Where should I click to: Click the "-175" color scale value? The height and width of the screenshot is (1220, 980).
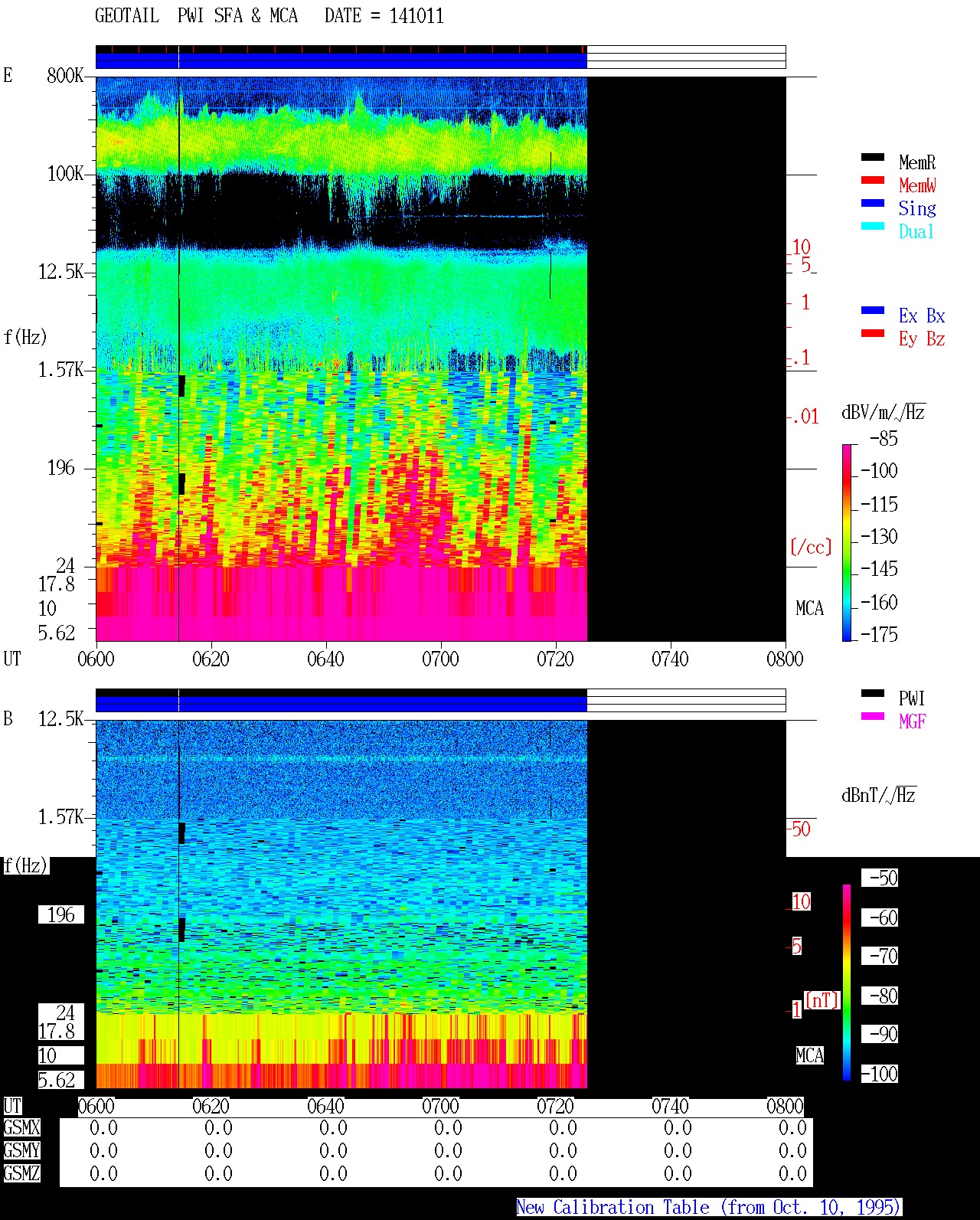(x=879, y=634)
